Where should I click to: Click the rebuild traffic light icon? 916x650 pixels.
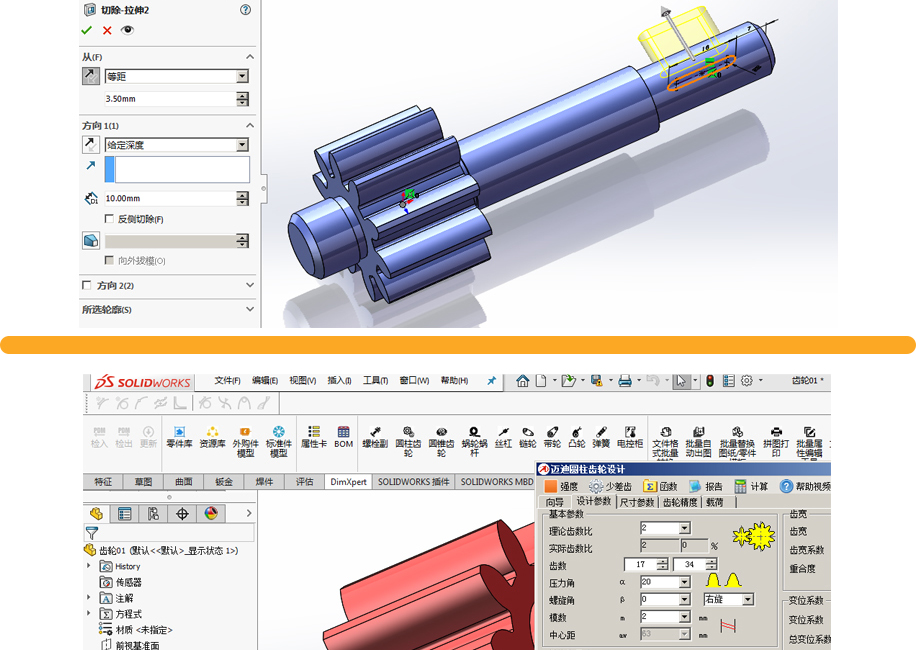710,381
